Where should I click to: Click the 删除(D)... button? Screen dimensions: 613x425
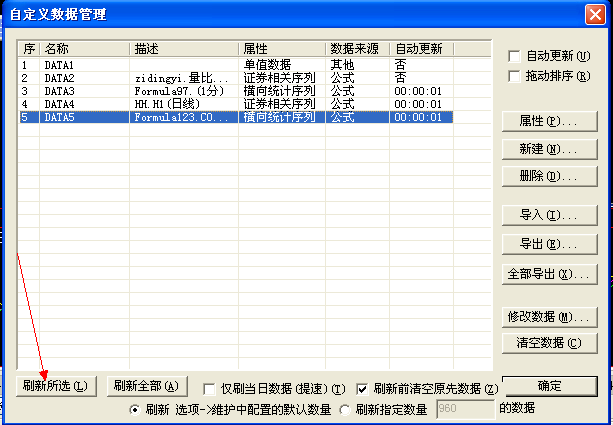[x=550, y=176]
